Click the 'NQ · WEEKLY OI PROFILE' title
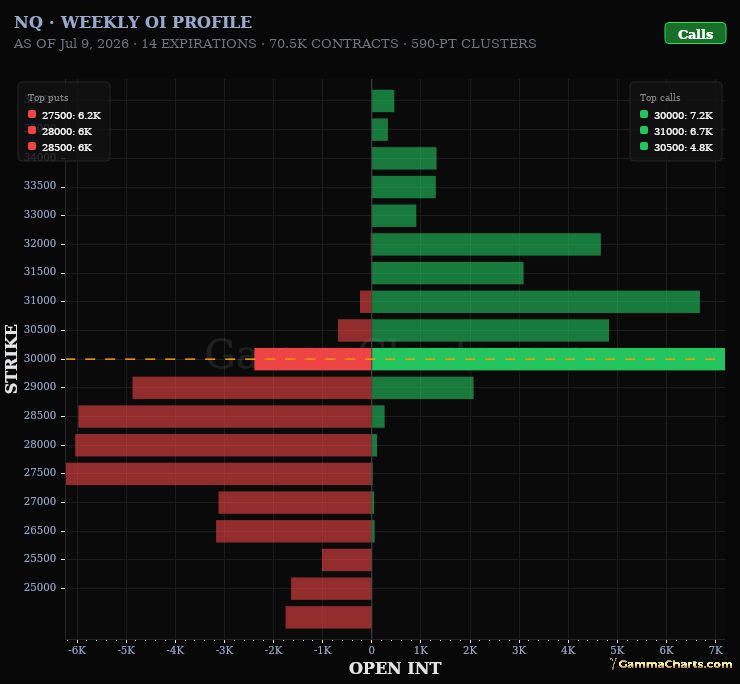 [x=133, y=22]
